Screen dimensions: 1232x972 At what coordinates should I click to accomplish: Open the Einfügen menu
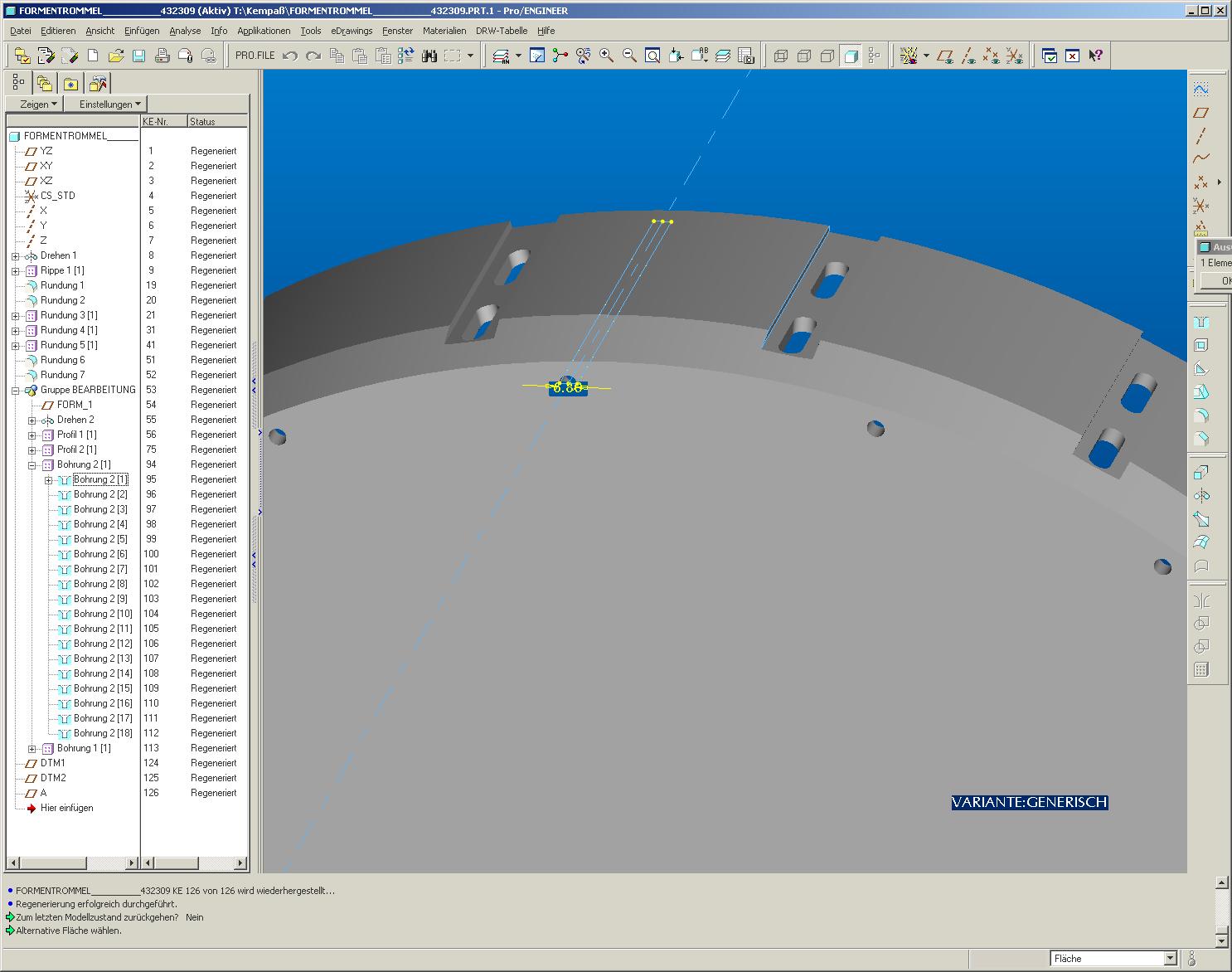(142, 31)
